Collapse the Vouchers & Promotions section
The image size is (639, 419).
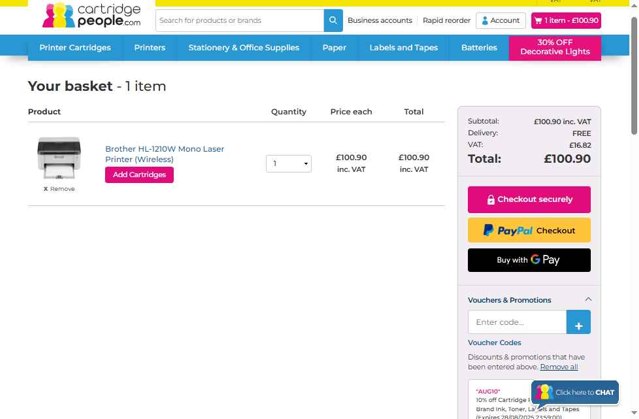(588, 300)
